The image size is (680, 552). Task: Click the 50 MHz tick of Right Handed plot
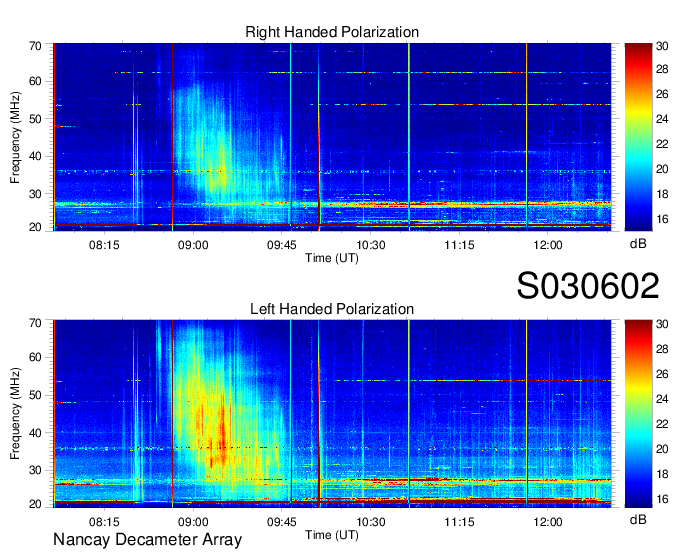coord(35,119)
